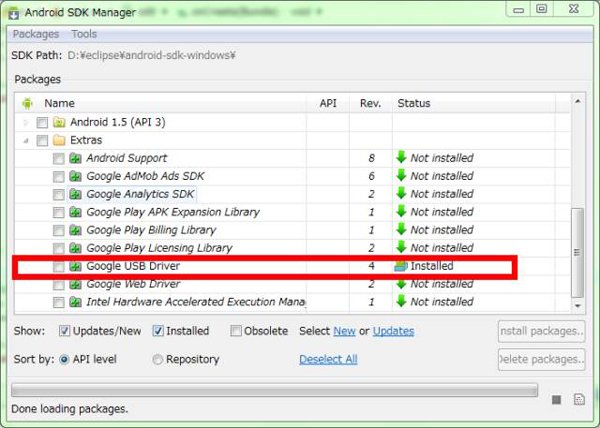Toggle the Updates/New show filter

(64, 331)
